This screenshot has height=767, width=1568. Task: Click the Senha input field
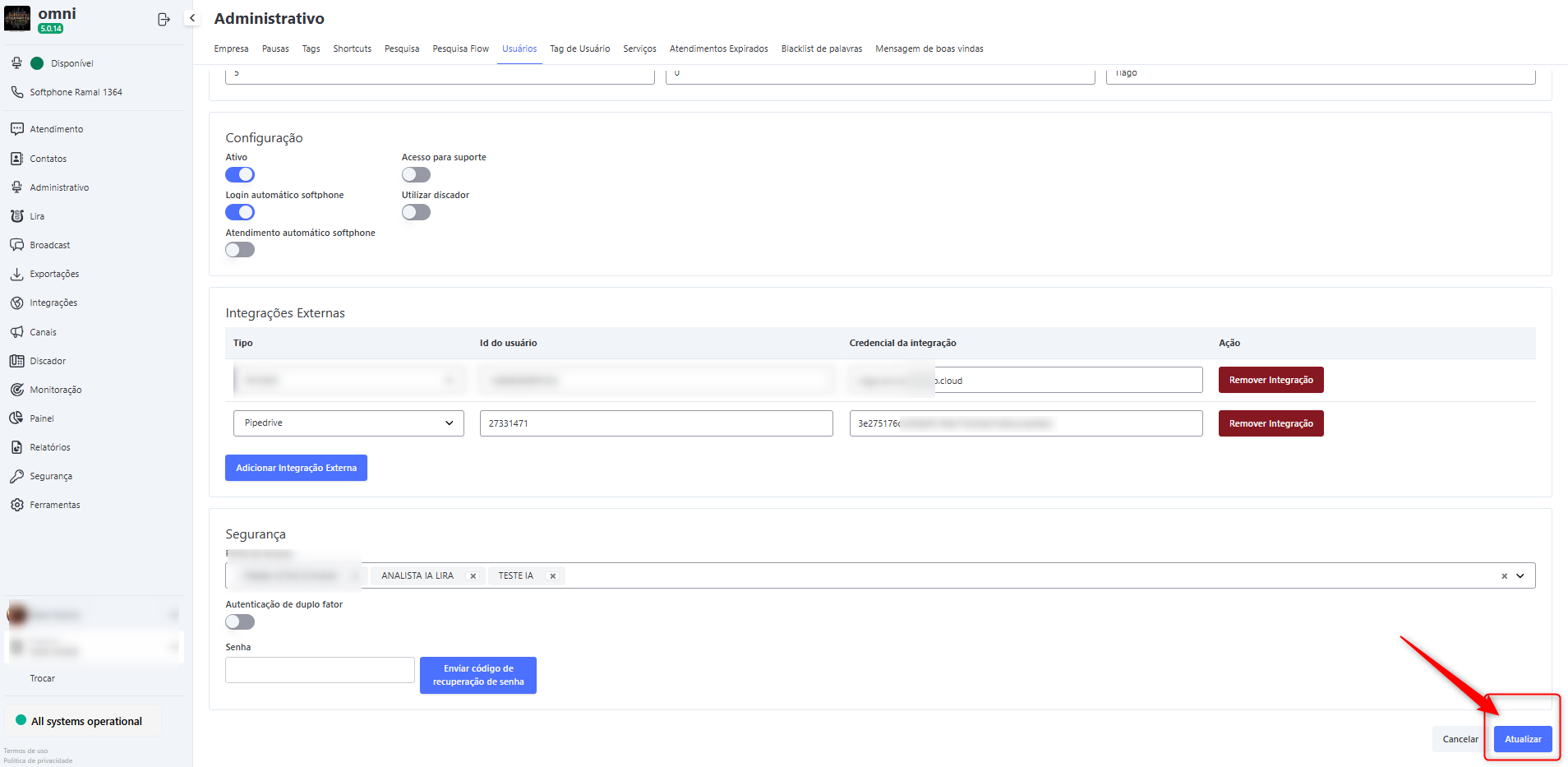(x=320, y=670)
